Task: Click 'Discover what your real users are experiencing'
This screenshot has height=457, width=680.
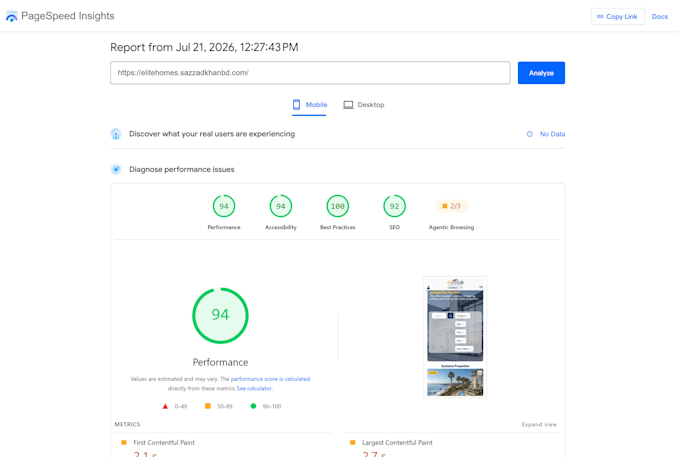Action: coord(212,134)
